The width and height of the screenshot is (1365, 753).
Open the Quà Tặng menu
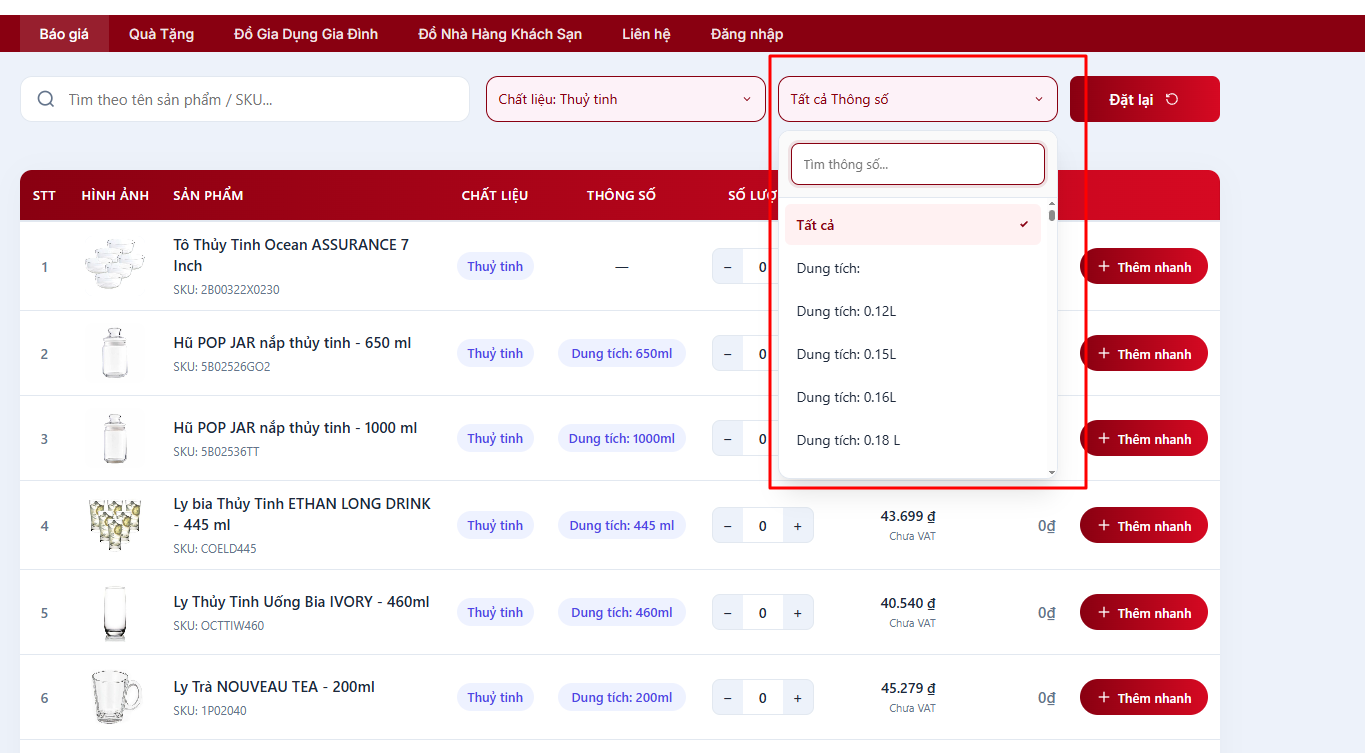pyautogui.click(x=161, y=34)
